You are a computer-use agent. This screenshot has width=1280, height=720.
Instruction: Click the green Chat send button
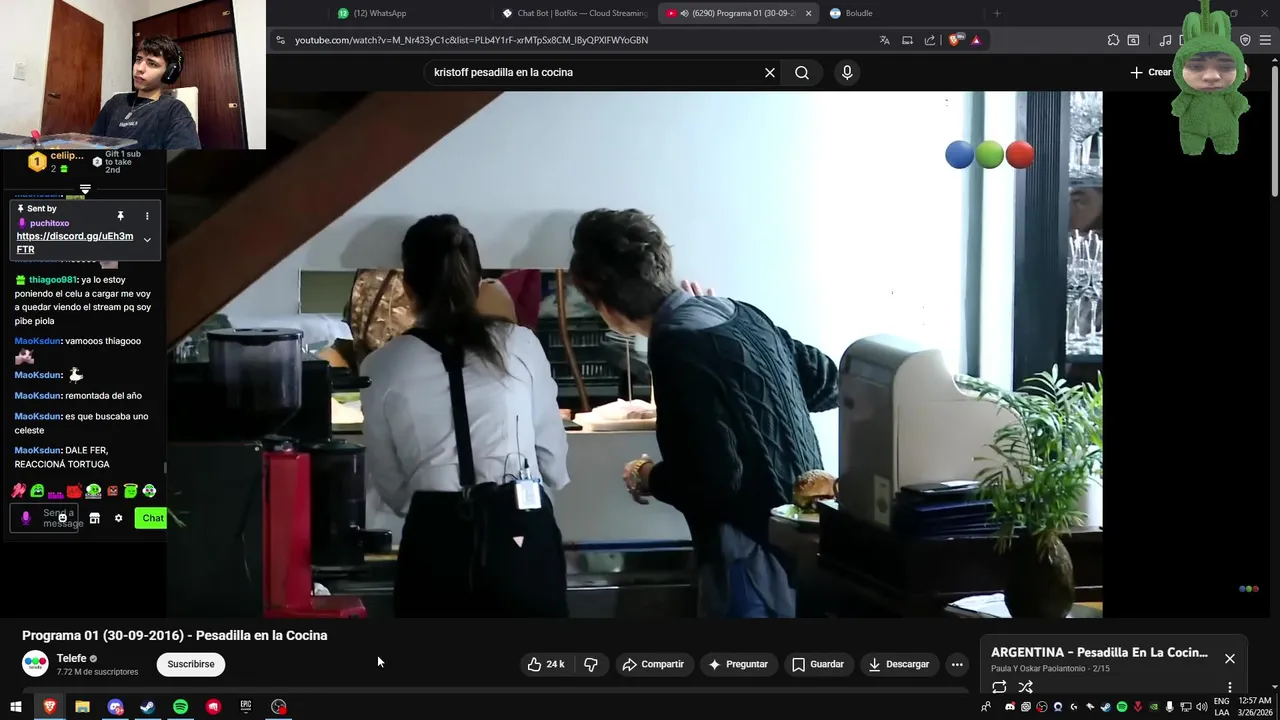[151, 518]
